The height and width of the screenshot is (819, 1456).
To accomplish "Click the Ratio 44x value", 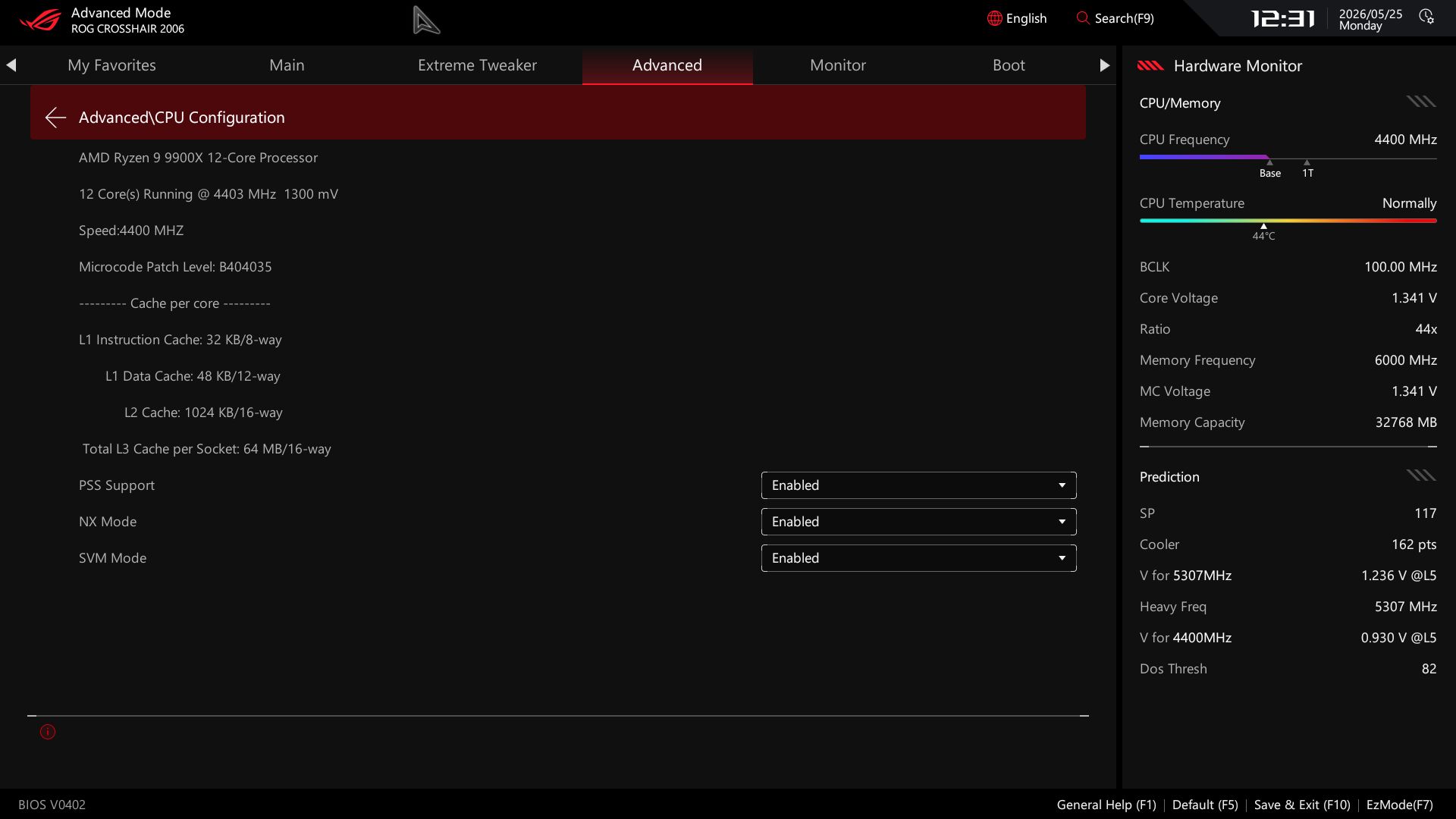I will pos(1426,329).
